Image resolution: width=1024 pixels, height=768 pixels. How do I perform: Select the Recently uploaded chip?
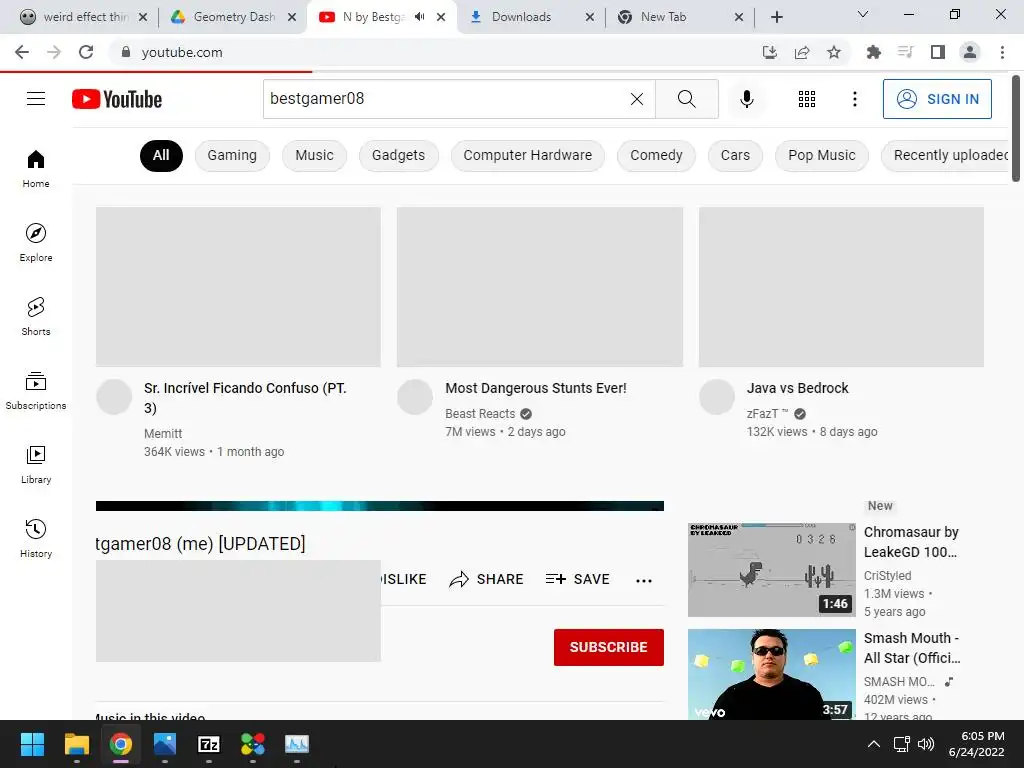click(946, 155)
